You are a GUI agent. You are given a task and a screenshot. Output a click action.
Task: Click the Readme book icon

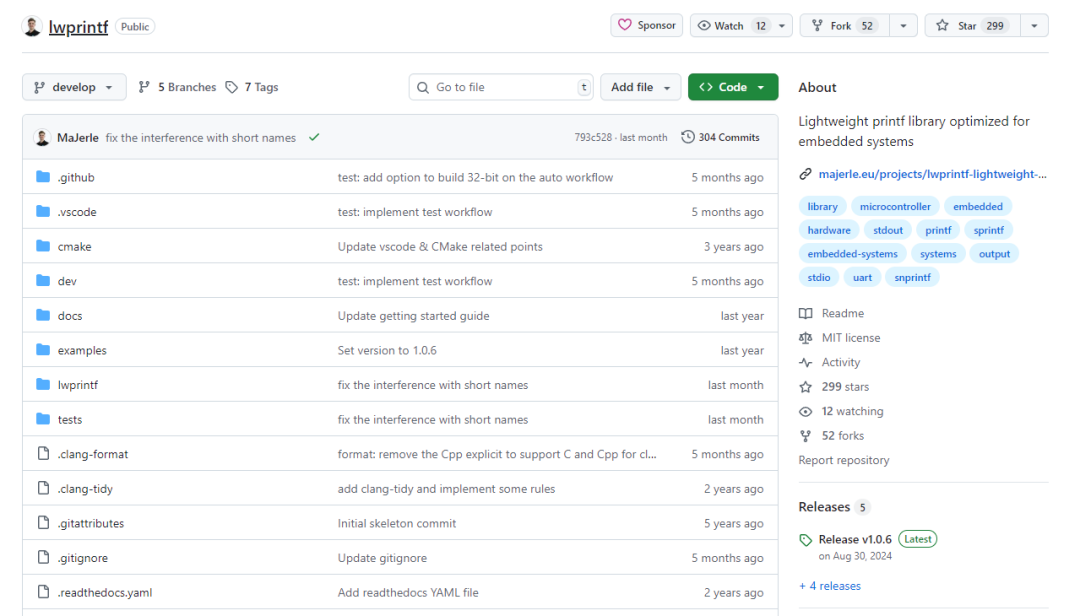[806, 314]
